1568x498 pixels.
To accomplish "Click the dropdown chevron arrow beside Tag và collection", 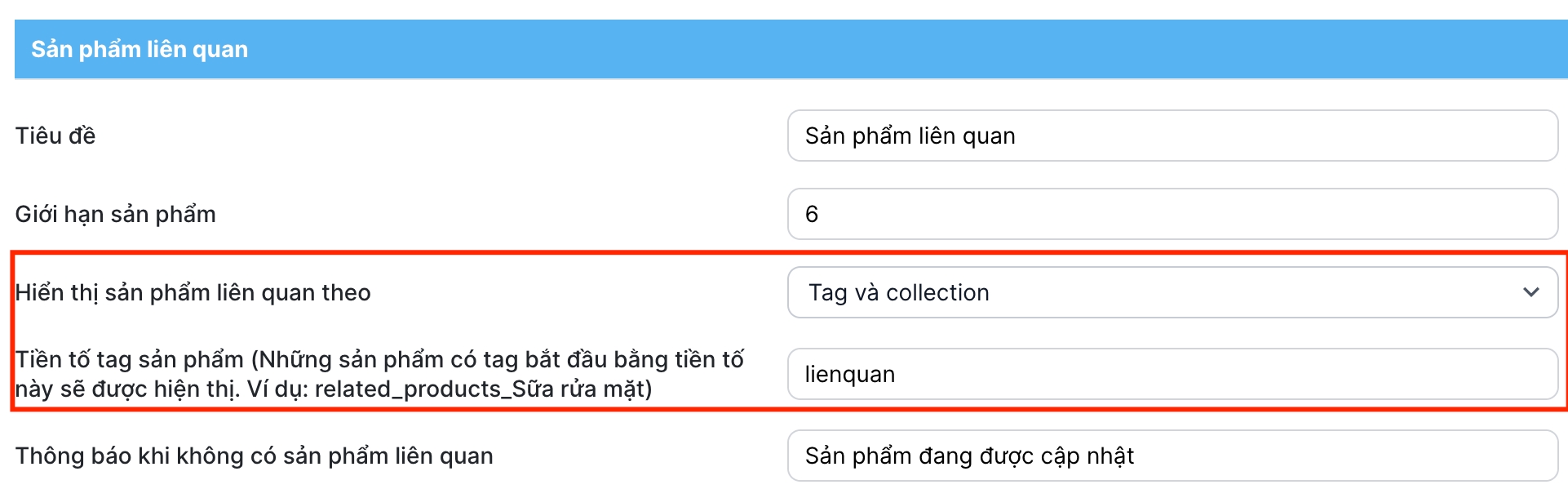I will 1530,292.
